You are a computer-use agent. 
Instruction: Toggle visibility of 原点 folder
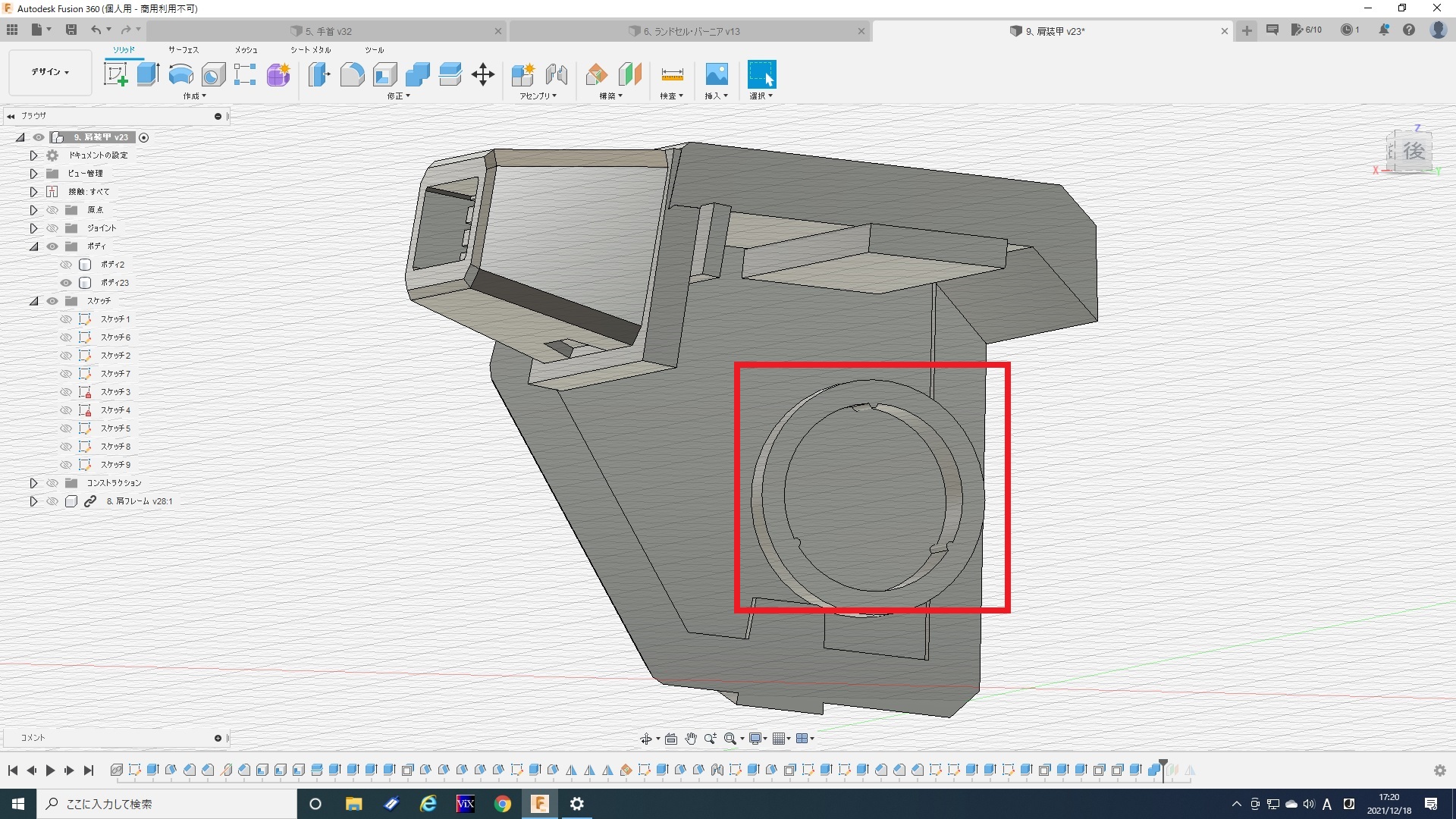point(52,210)
